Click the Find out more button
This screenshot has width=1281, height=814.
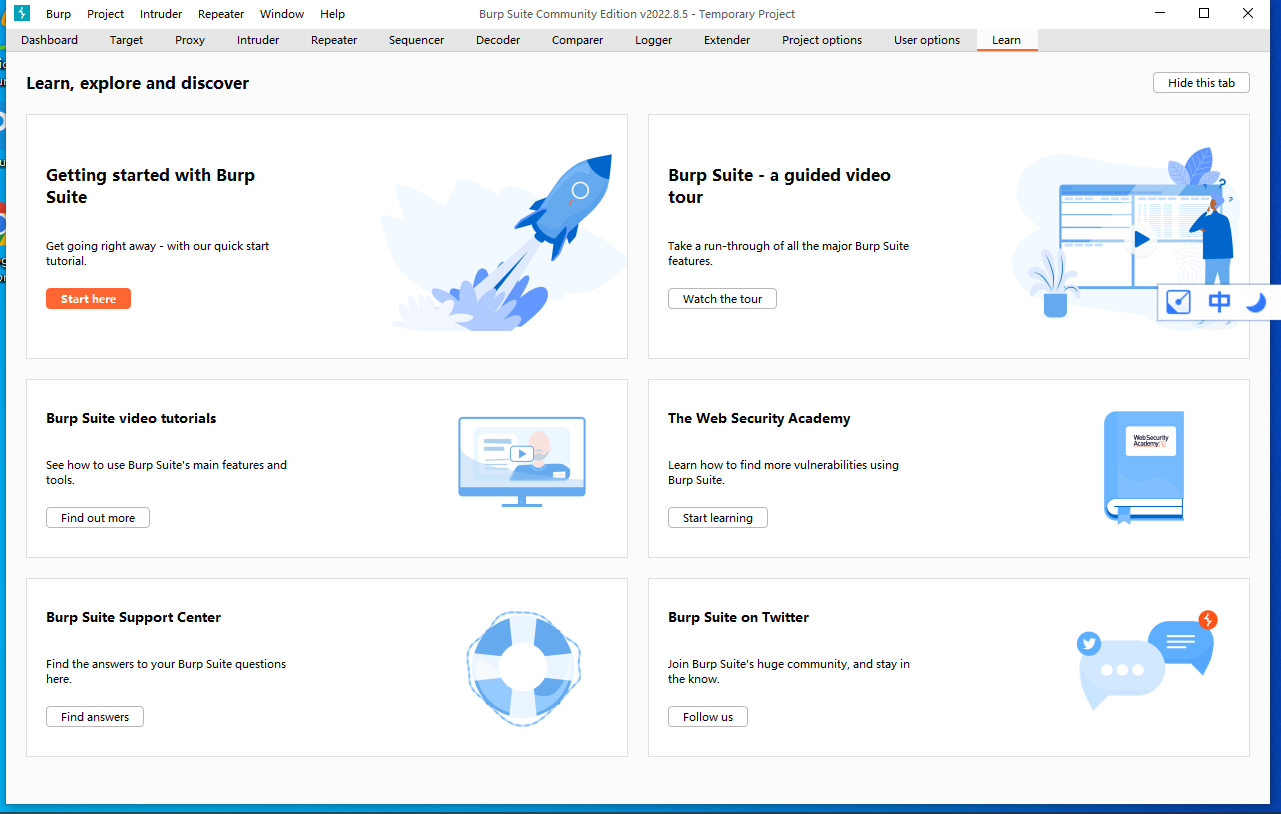pyautogui.click(x=98, y=518)
